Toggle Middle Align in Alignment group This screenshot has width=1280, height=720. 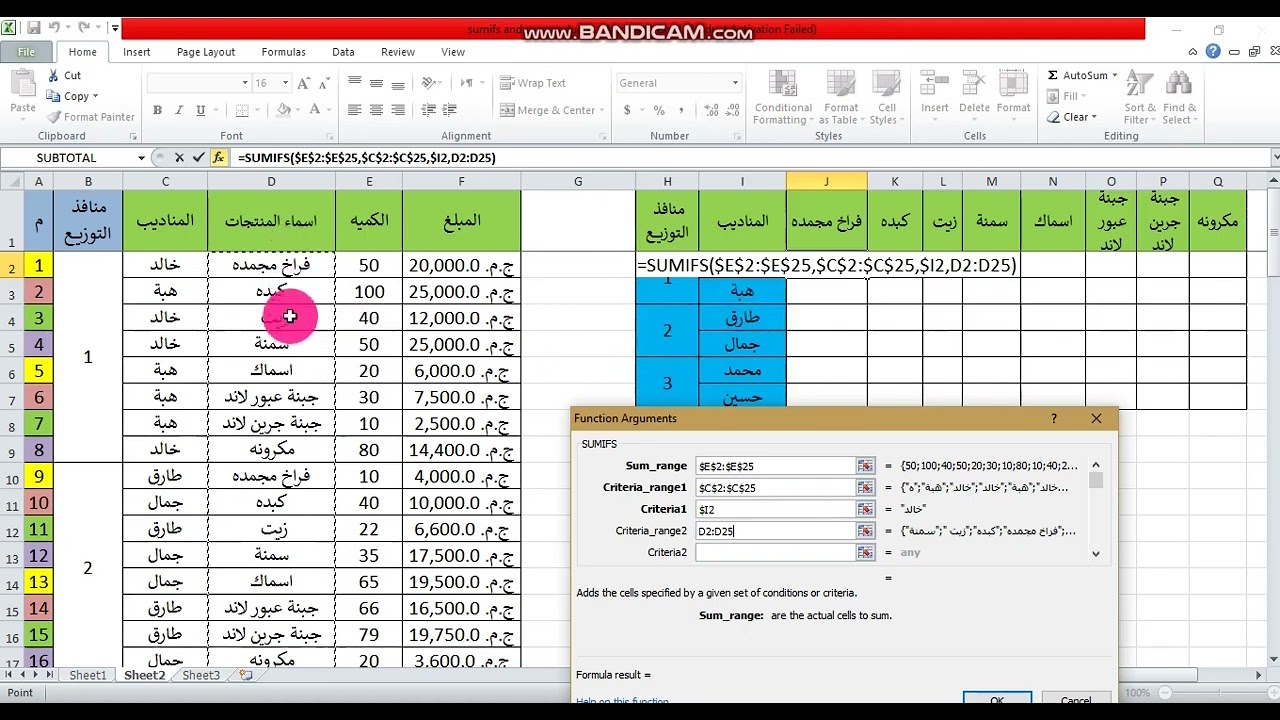click(x=376, y=83)
